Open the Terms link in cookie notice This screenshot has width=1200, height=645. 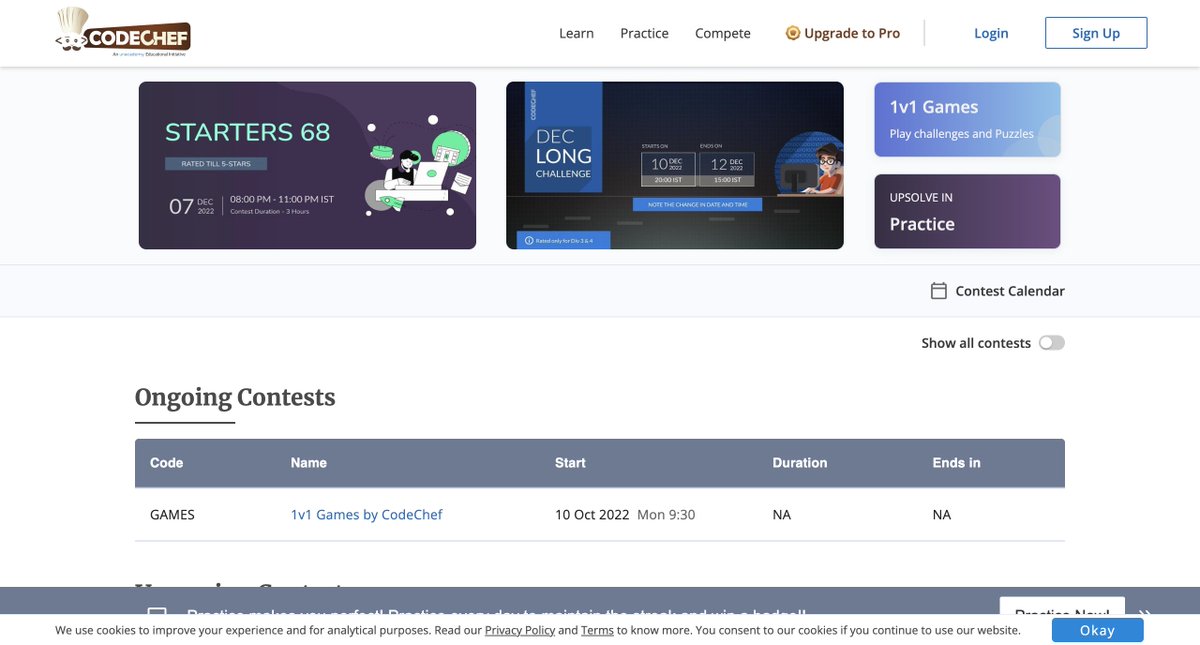click(597, 630)
